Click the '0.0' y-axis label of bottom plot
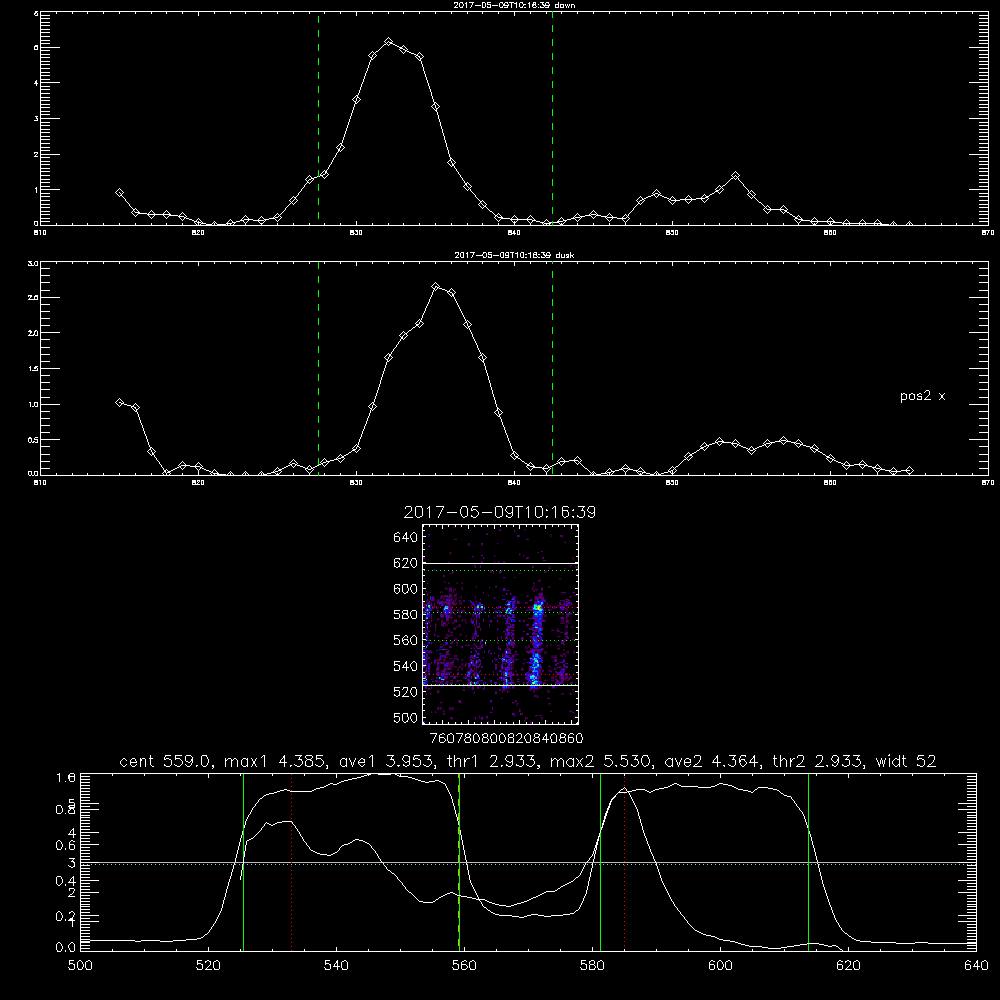This screenshot has height=1000, width=1000. coord(66,947)
